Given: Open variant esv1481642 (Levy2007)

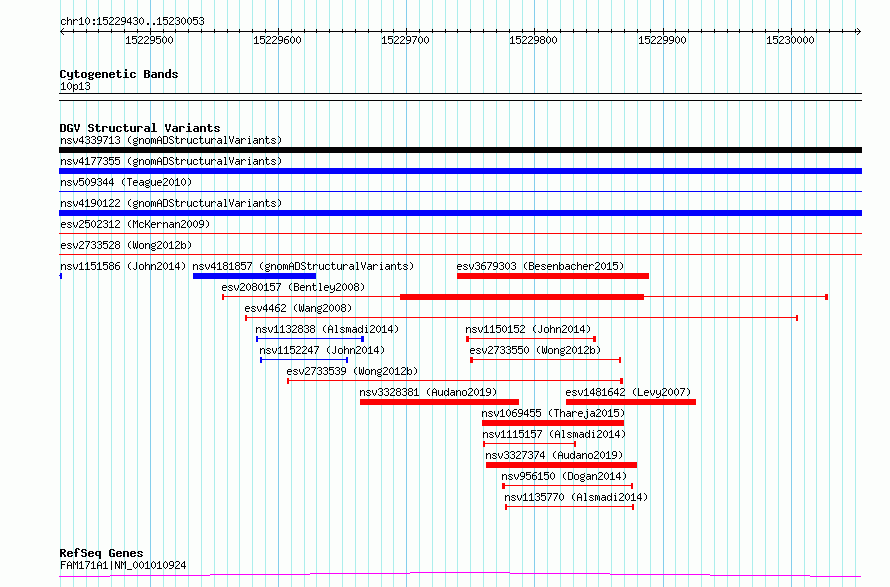Looking at the screenshot, I should coord(628,392).
